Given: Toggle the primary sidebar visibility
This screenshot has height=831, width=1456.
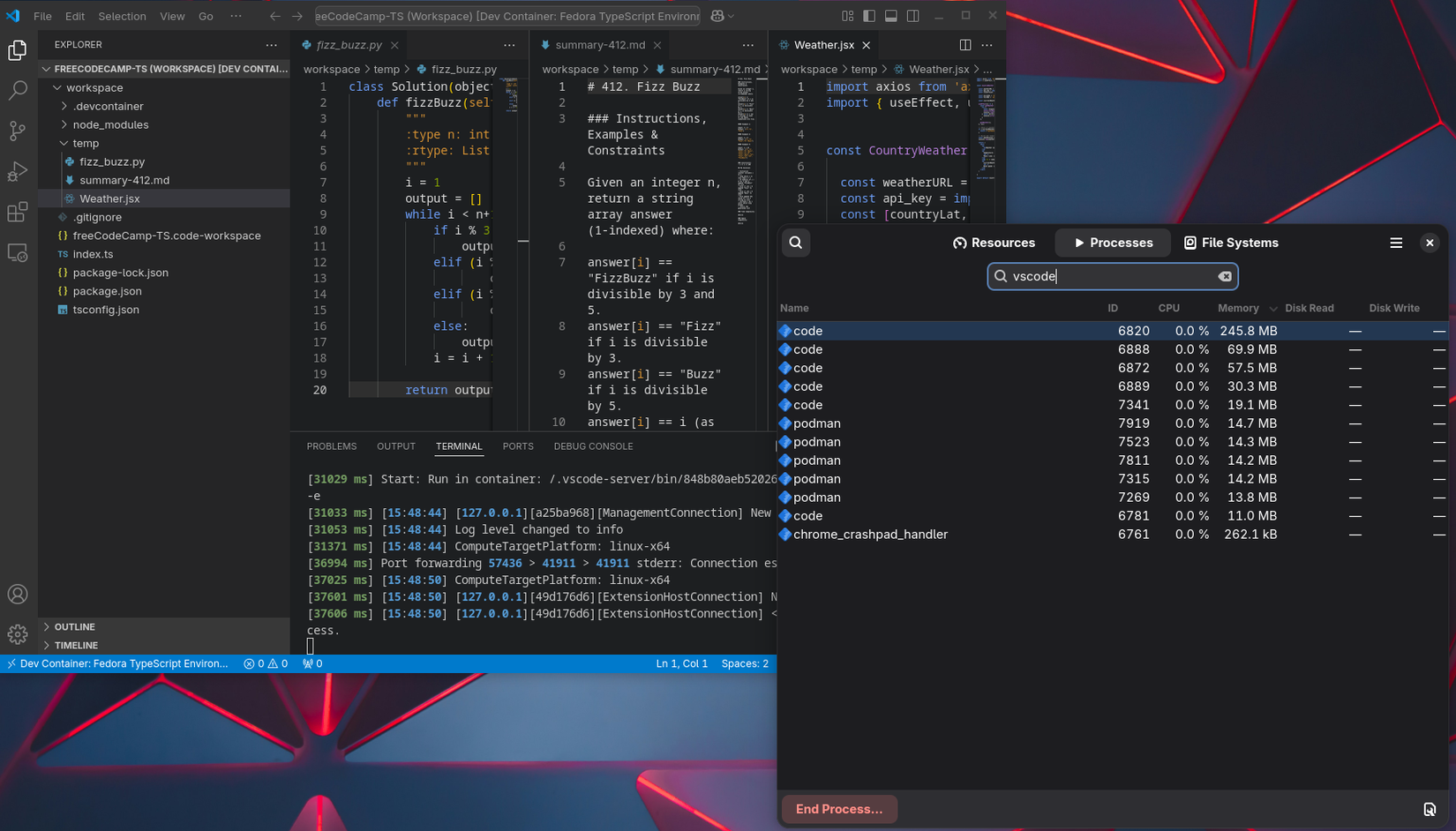Looking at the screenshot, I should tap(868, 15).
